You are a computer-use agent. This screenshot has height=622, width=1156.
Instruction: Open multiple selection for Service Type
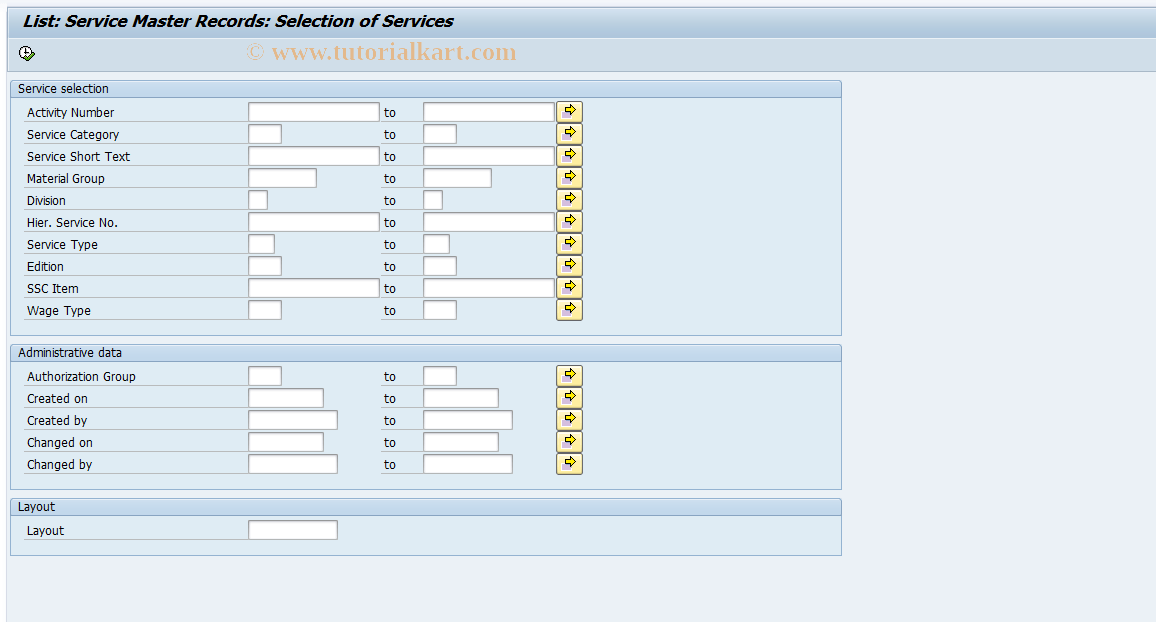pyautogui.click(x=569, y=243)
